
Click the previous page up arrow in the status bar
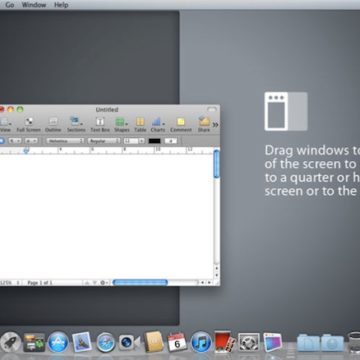(87, 283)
